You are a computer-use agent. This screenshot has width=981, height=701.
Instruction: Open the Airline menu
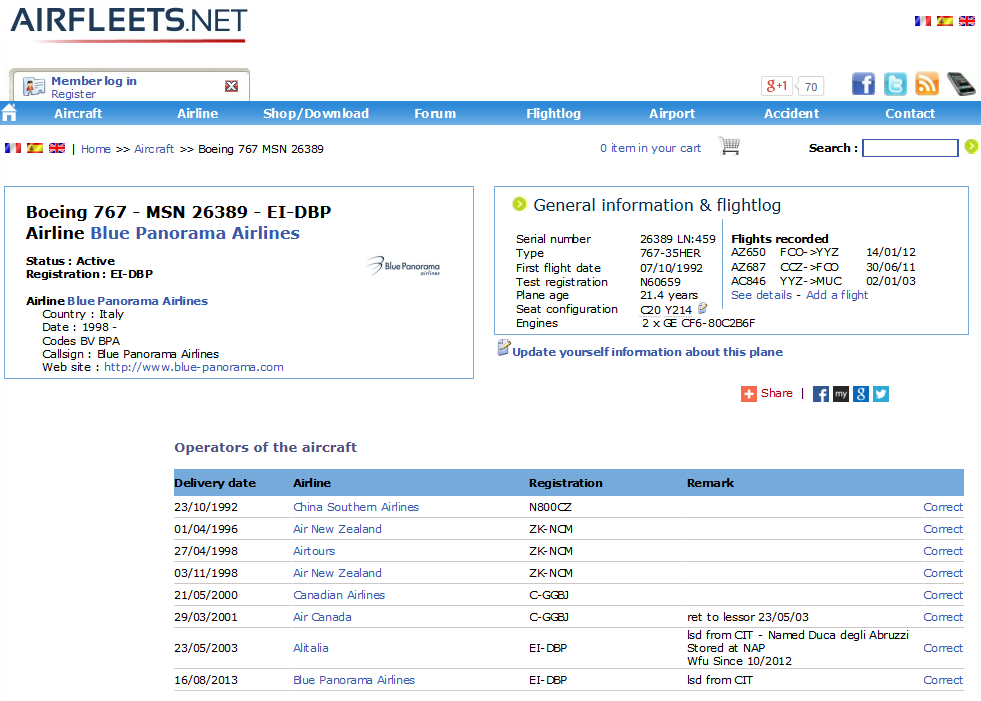(x=198, y=113)
